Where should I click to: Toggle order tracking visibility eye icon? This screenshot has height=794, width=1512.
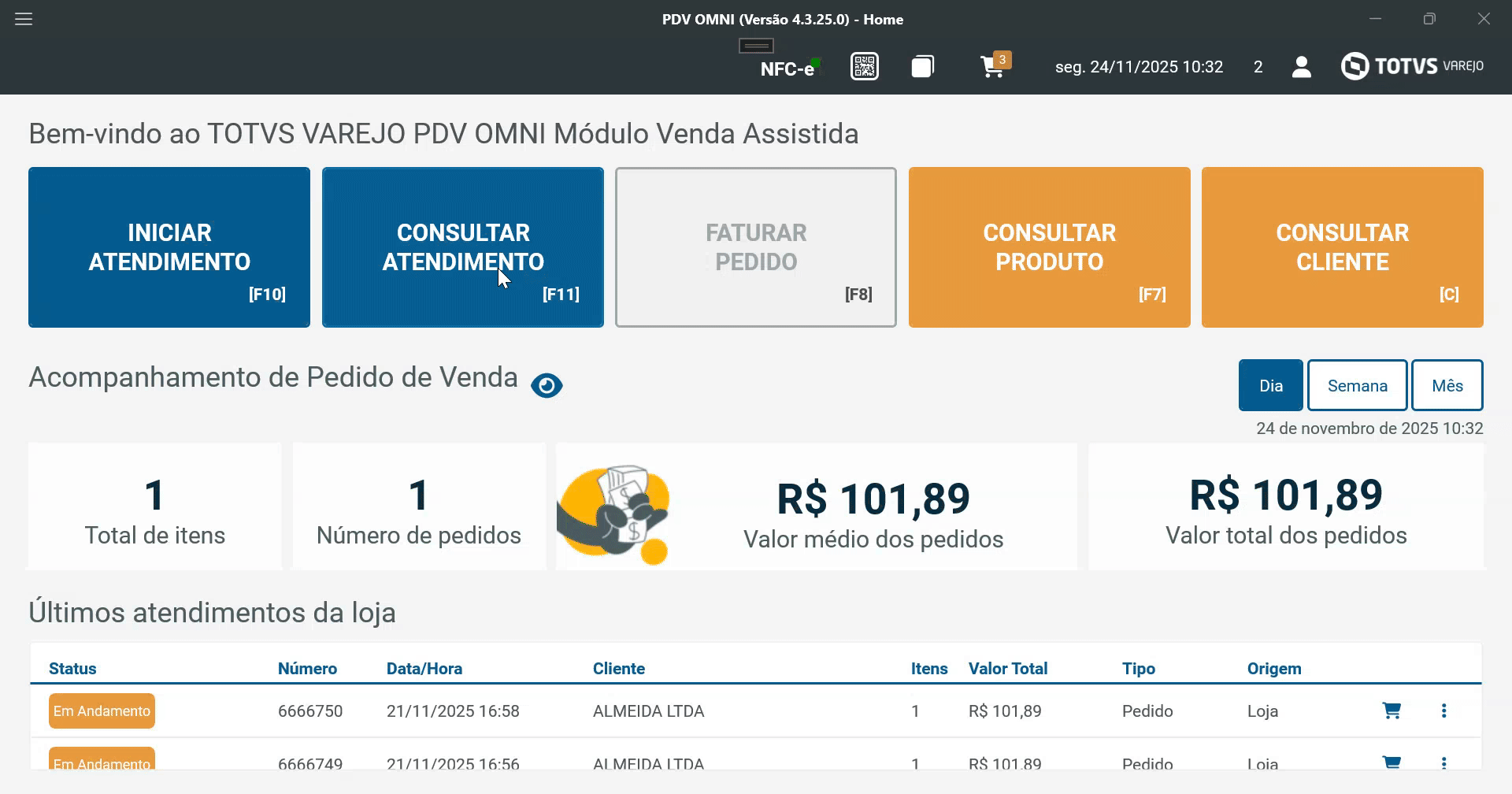coord(547,386)
